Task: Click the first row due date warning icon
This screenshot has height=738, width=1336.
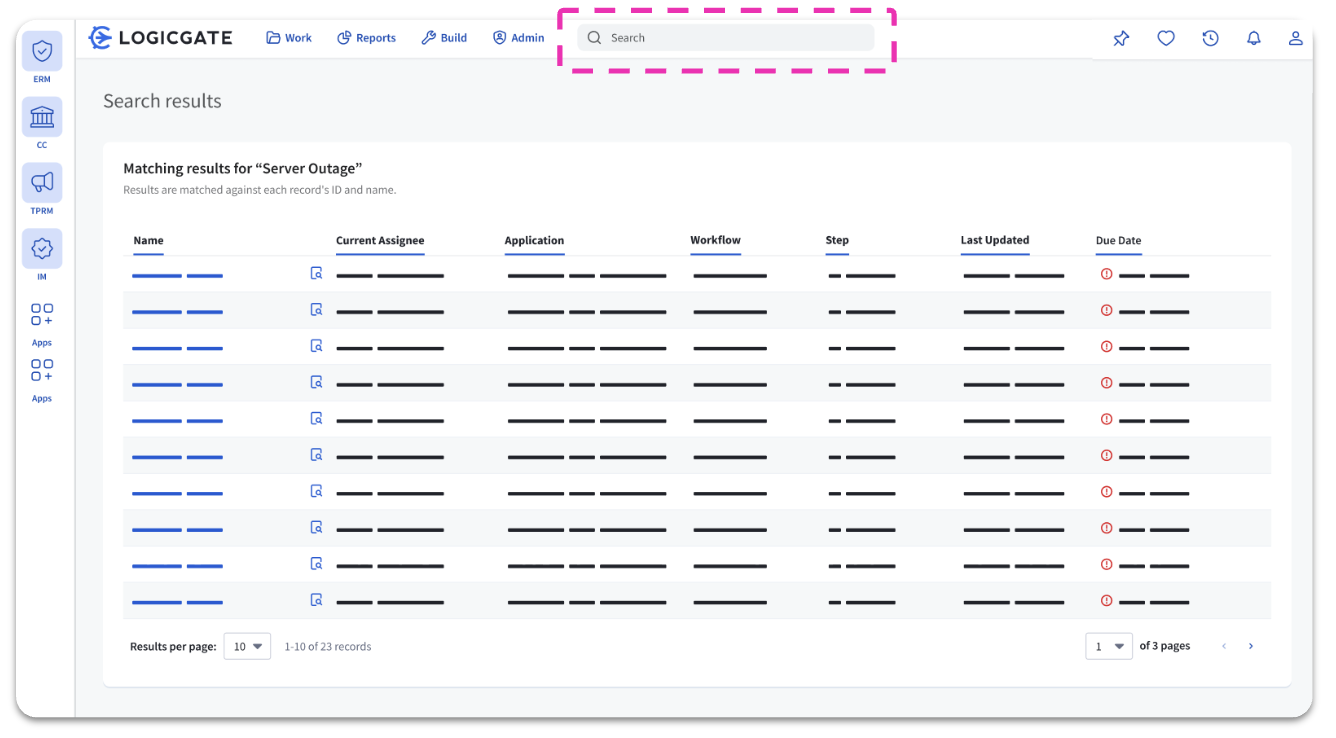Action: [x=1106, y=274]
